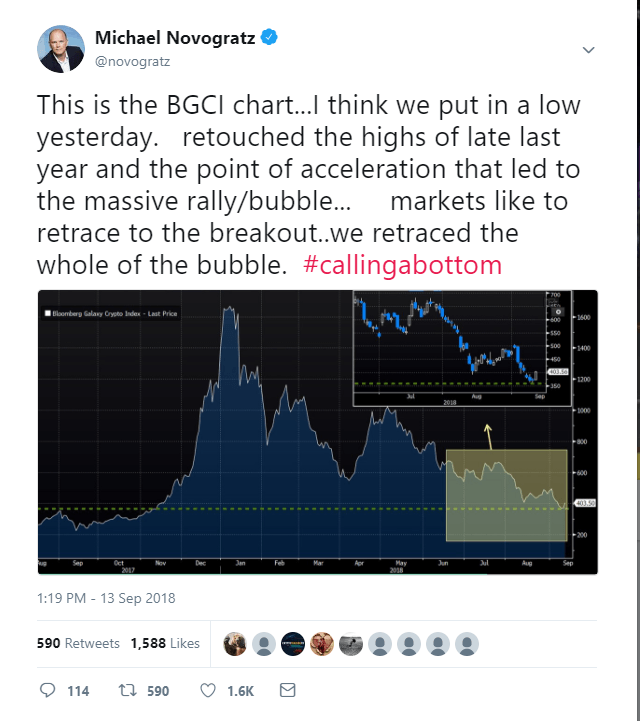View the 590 Retweets list

point(78,643)
